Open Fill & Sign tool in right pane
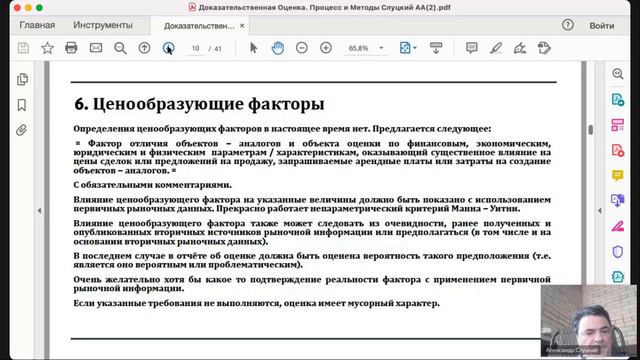The width and height of the screenshot is (640, 360). coord(618,226)
